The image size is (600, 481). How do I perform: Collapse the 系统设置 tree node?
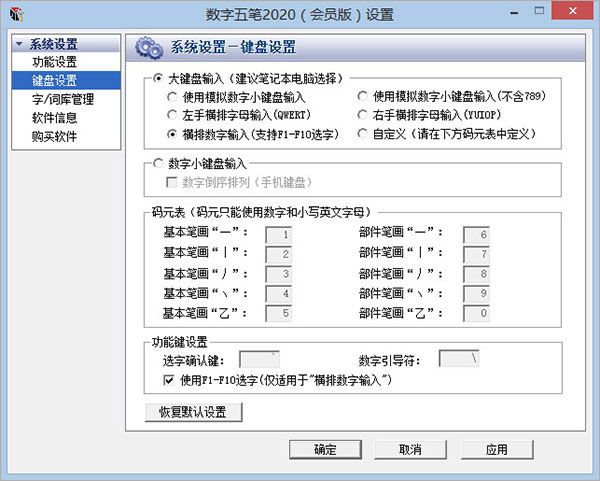pos(19,44)
